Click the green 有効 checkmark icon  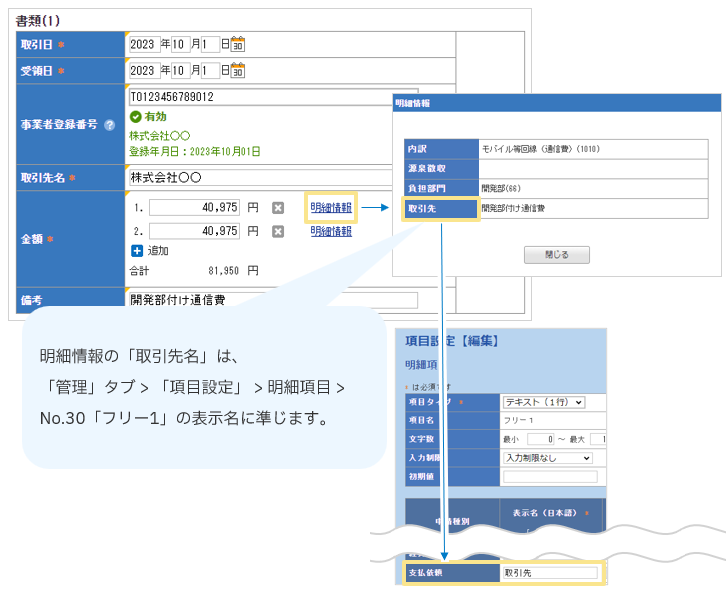click(136, 117)
